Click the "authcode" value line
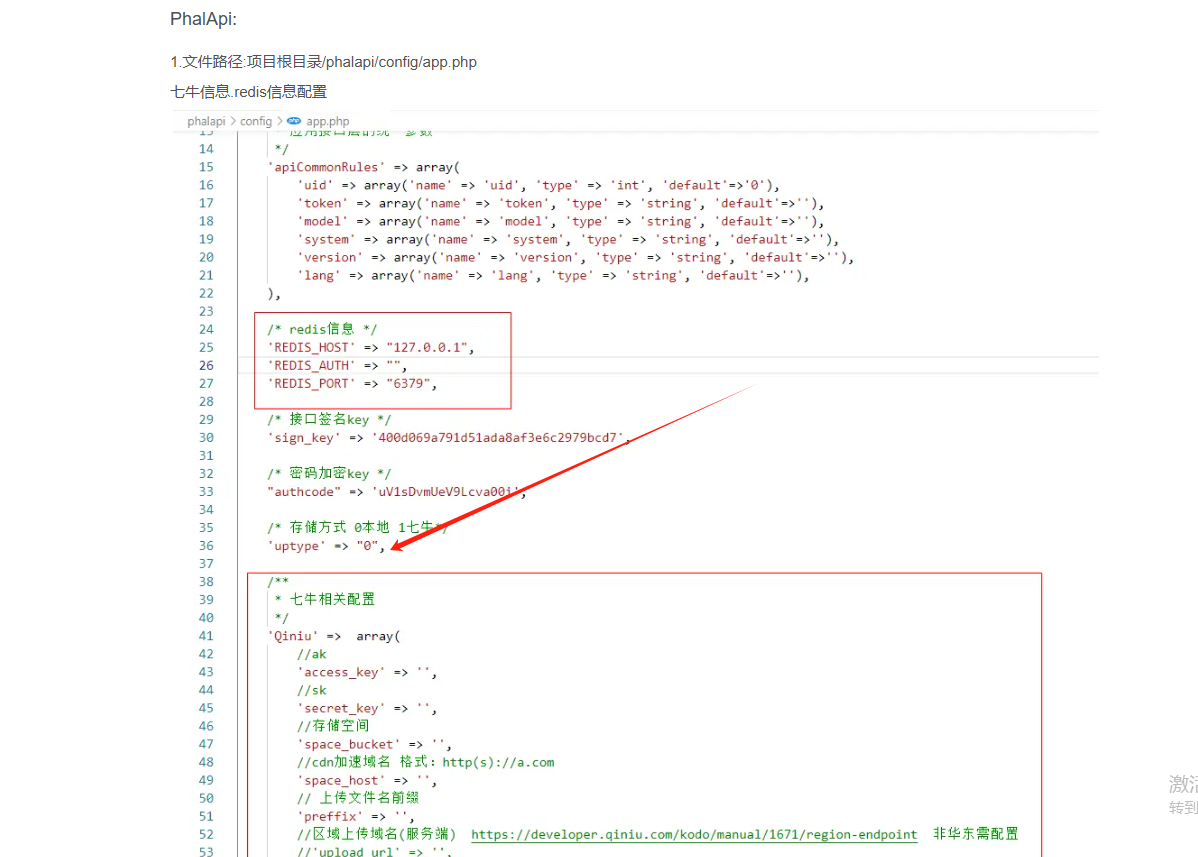The width and height of the screenshot is (1198, 857). coord(397,492)
